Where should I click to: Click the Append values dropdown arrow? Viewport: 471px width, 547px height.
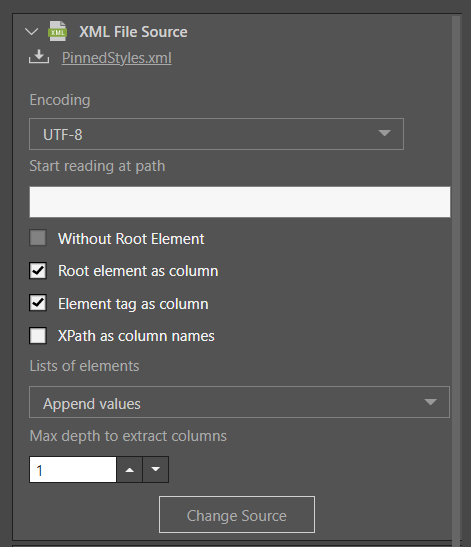click(x=431, y=402)
